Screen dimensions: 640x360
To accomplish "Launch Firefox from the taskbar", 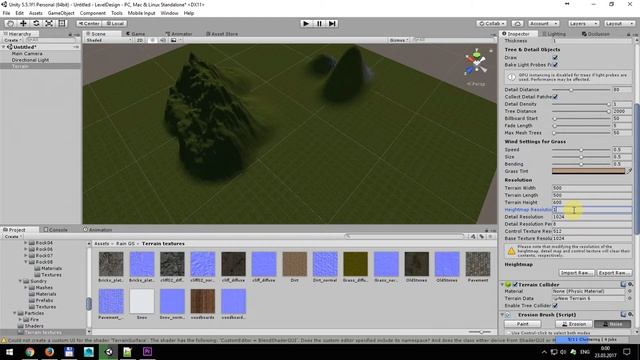I will click(49, 351).
